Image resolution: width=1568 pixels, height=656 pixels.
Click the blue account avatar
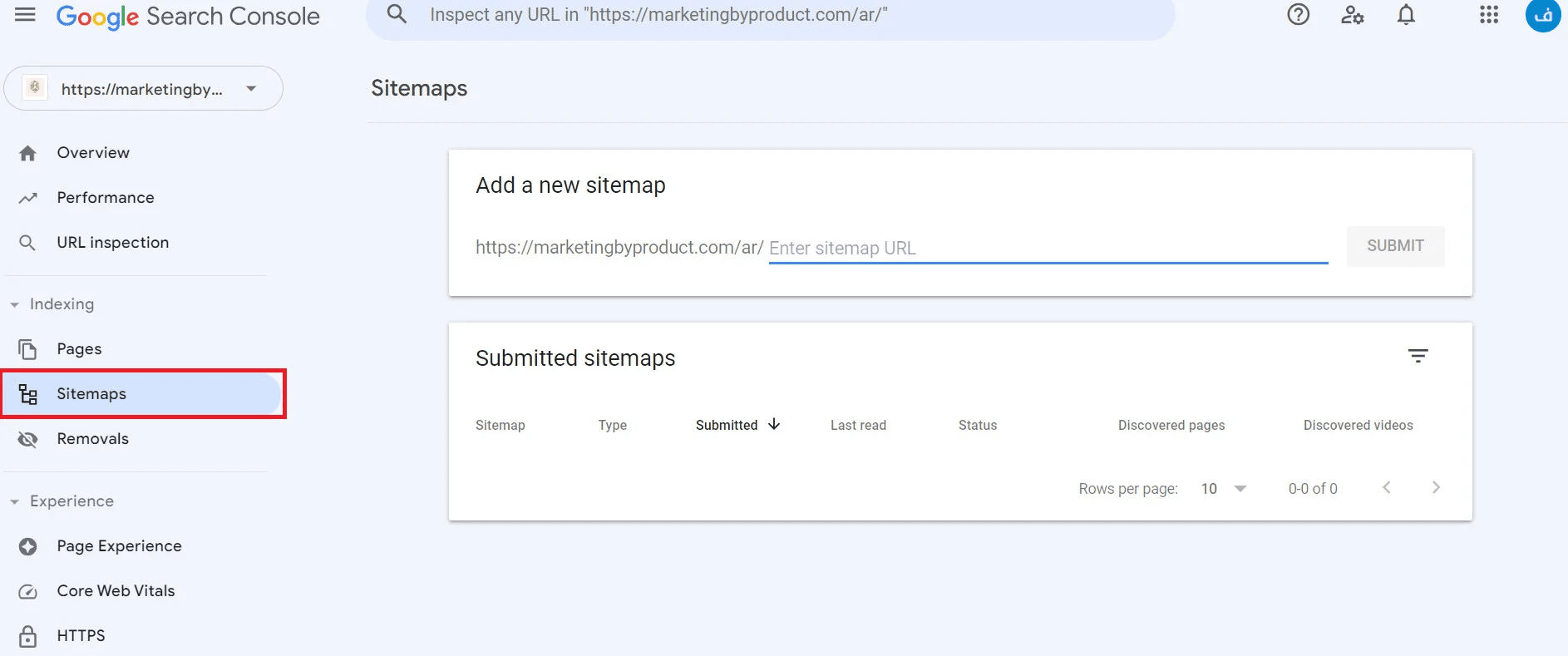click(x=1542, y=15)
